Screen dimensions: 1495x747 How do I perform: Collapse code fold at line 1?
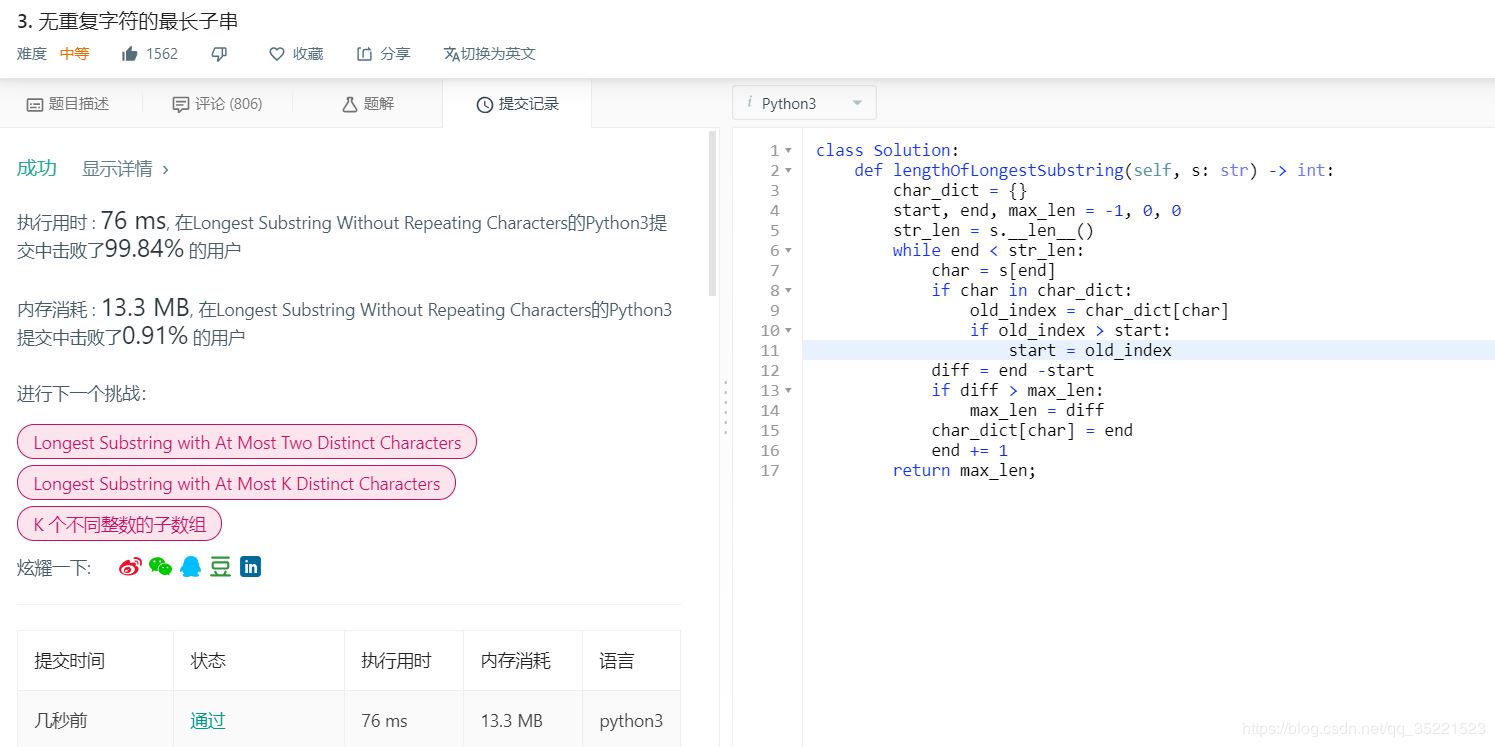click(x=789, y=150)
